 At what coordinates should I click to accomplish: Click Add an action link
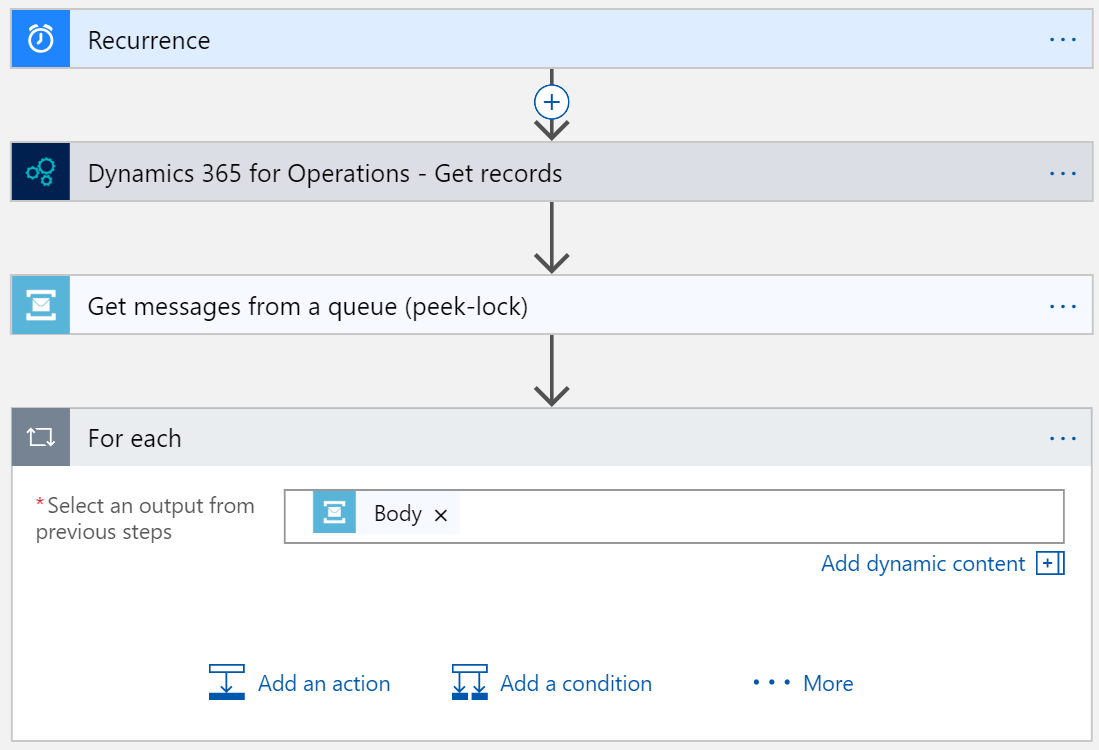point(324,683)
